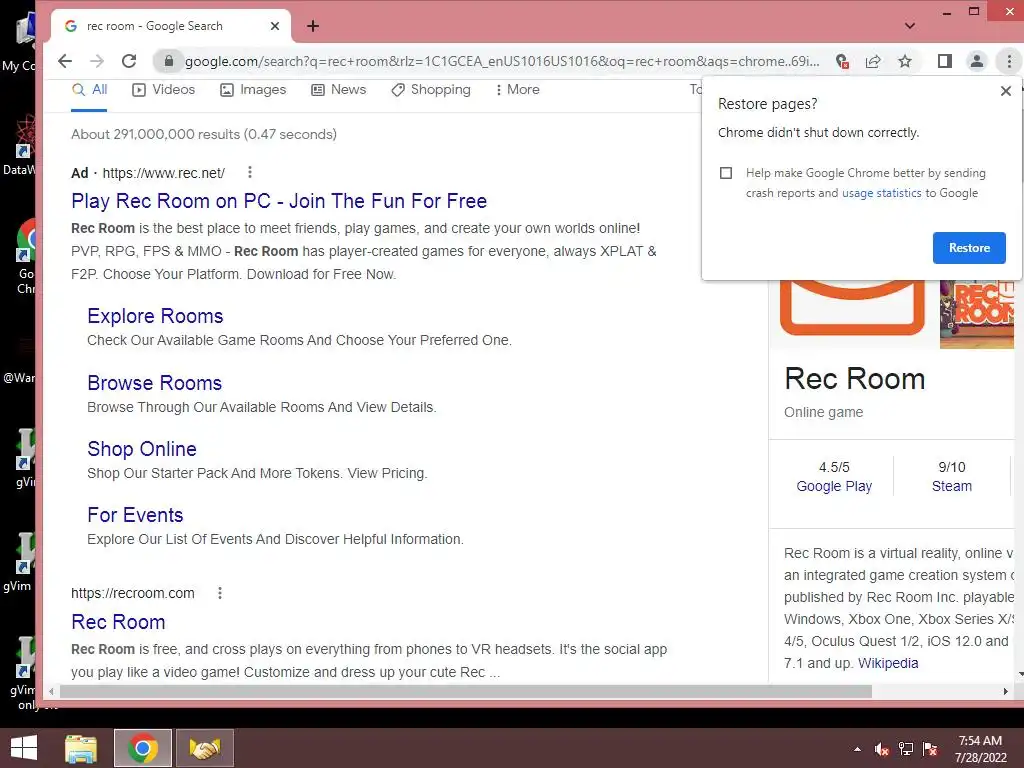The height and width of the screenshot is (768, 1024).
Task: Open the Browse Rooms sitelink
Action: (x=155, y=383)
